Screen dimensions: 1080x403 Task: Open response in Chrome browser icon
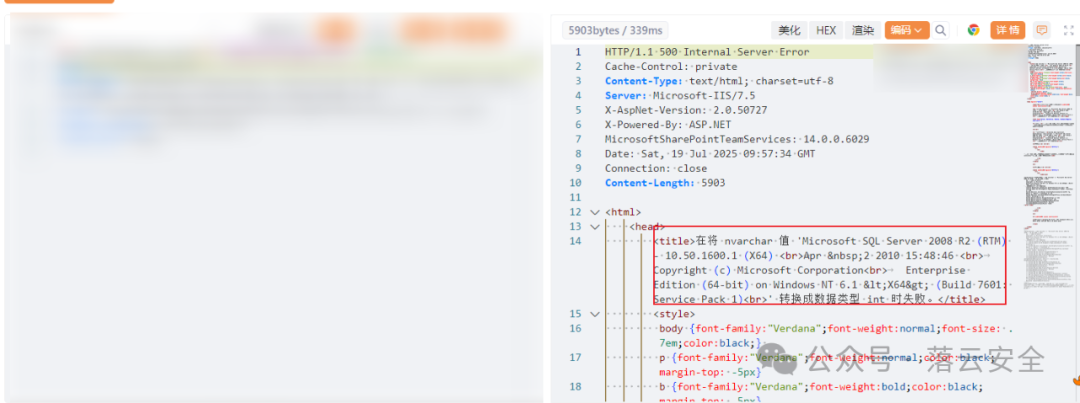pyautogui.click(x=973, y=31)
